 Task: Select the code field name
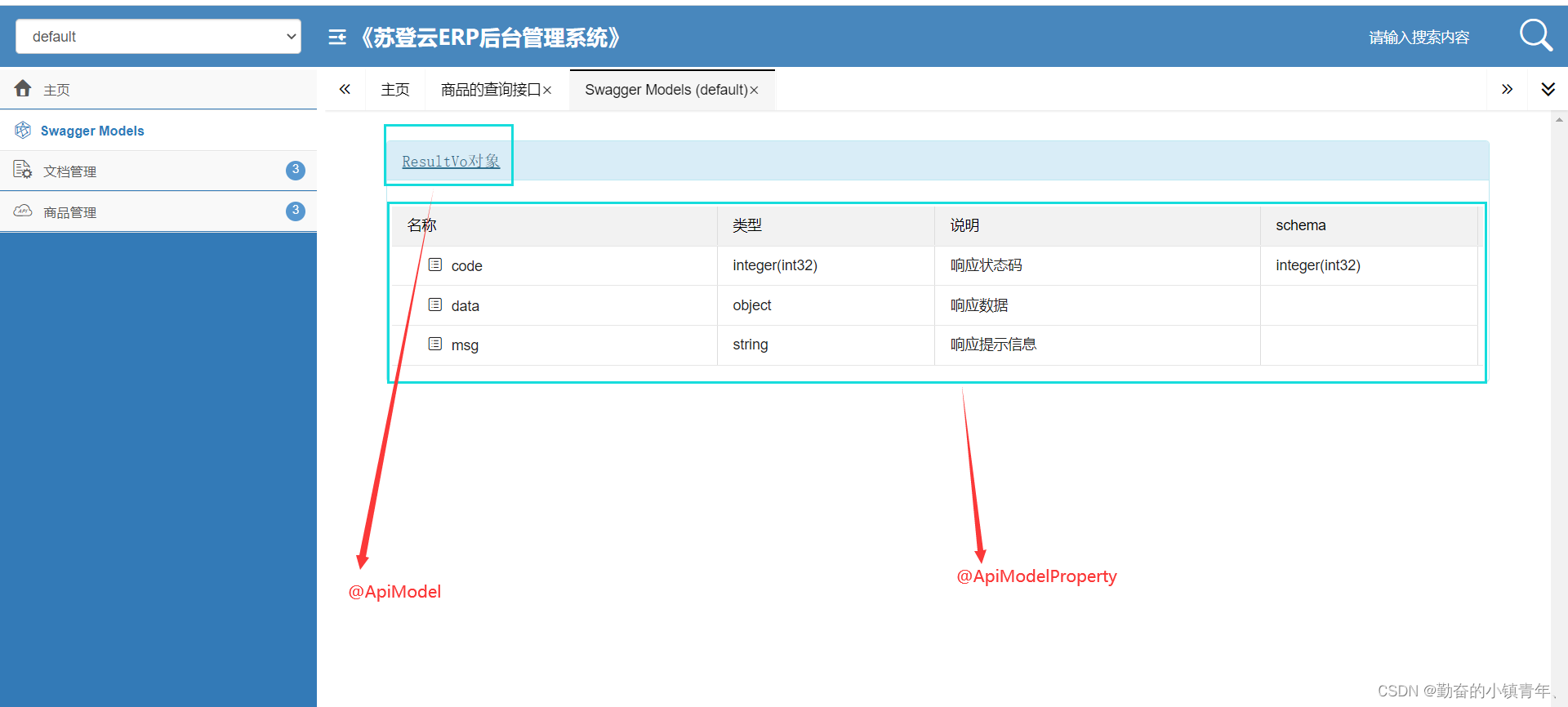(467, 266)
